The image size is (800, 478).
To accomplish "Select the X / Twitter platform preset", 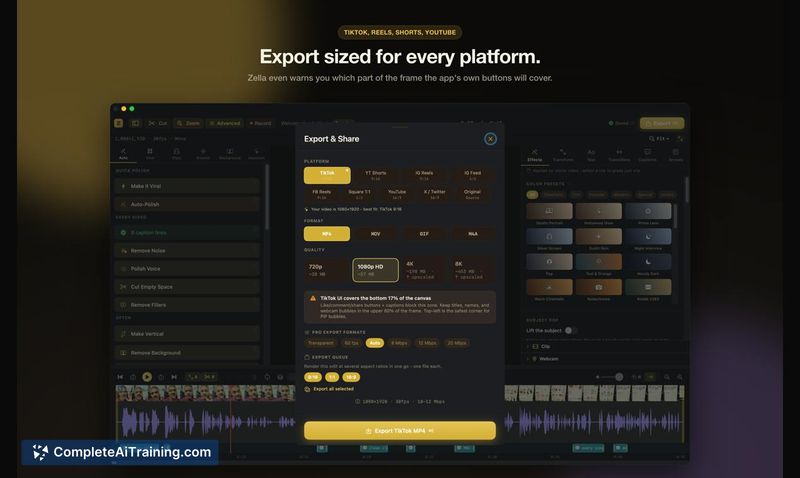I will point(435,194).
